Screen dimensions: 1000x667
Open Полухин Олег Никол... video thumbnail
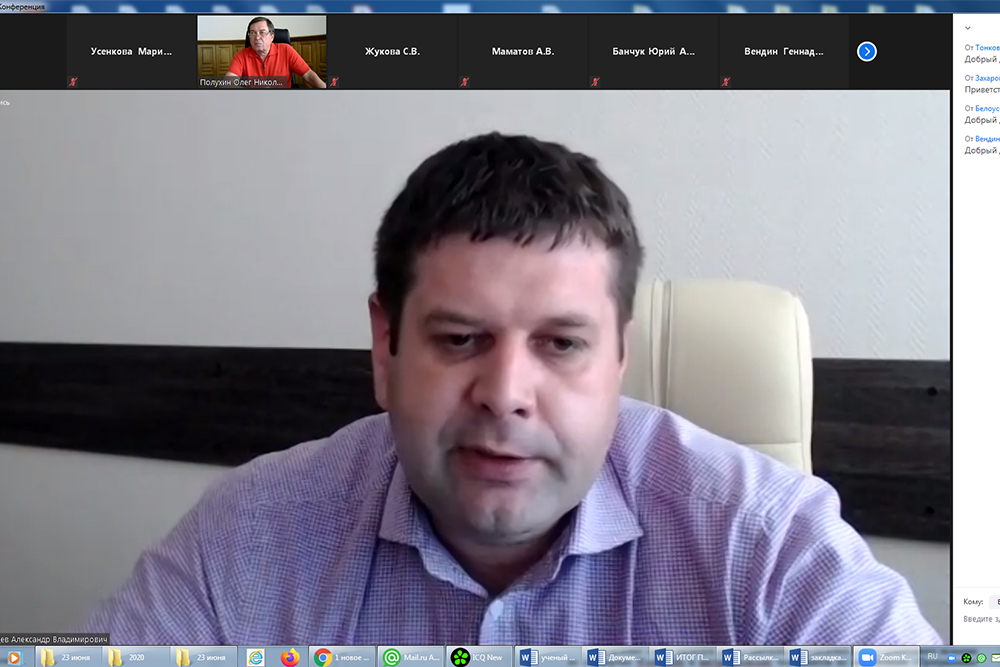tap(261, 51)
